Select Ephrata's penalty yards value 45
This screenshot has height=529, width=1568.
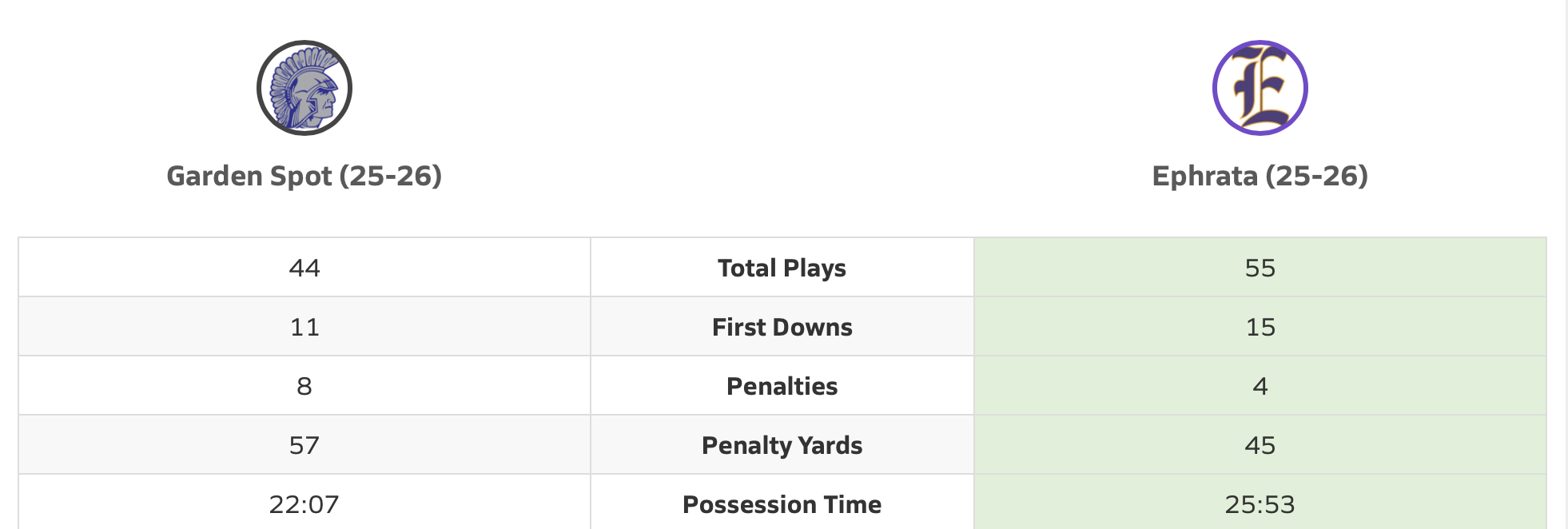pos(1260,445)
